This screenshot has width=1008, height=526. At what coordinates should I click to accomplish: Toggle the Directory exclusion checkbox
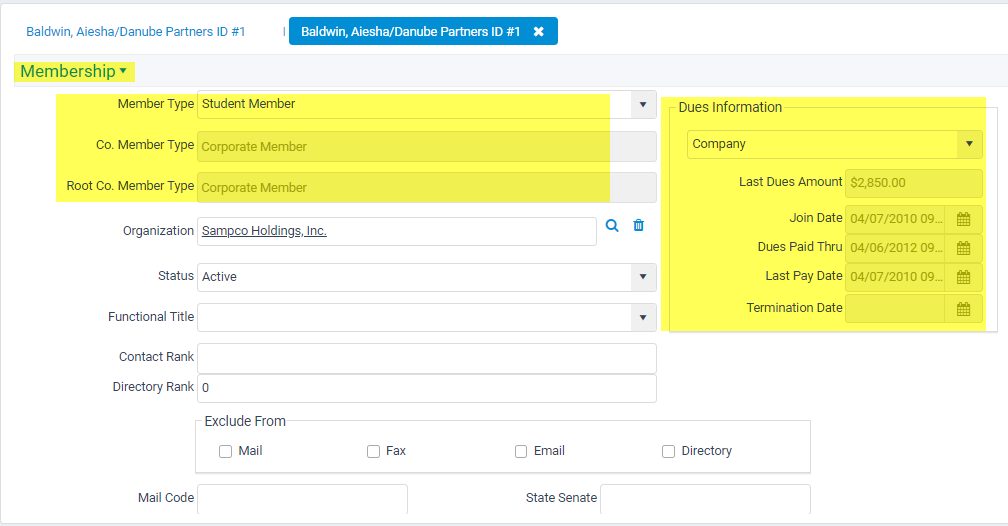pyautogui.click(x=669, y=452)
